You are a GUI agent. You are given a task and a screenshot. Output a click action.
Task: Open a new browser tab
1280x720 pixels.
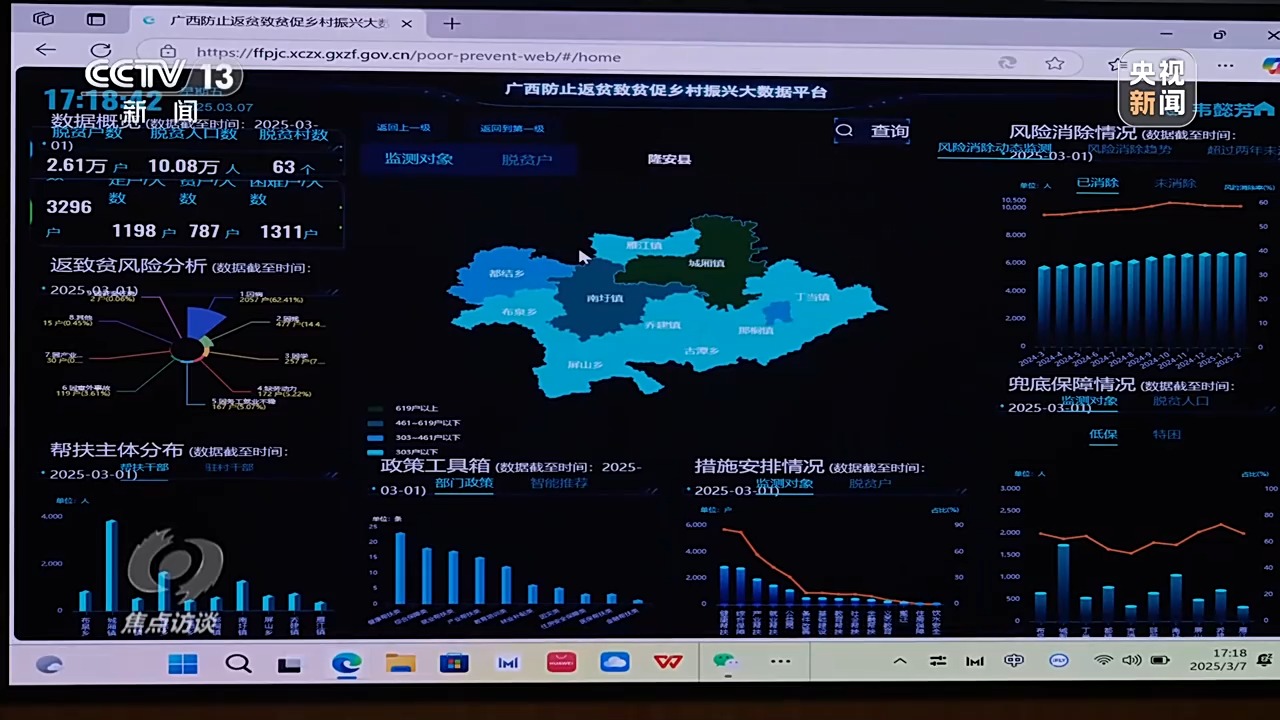click(x=452, y=23)
